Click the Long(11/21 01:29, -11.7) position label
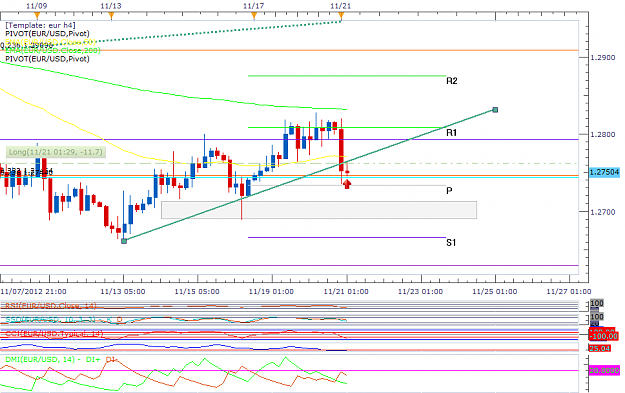 pos(56,152)
